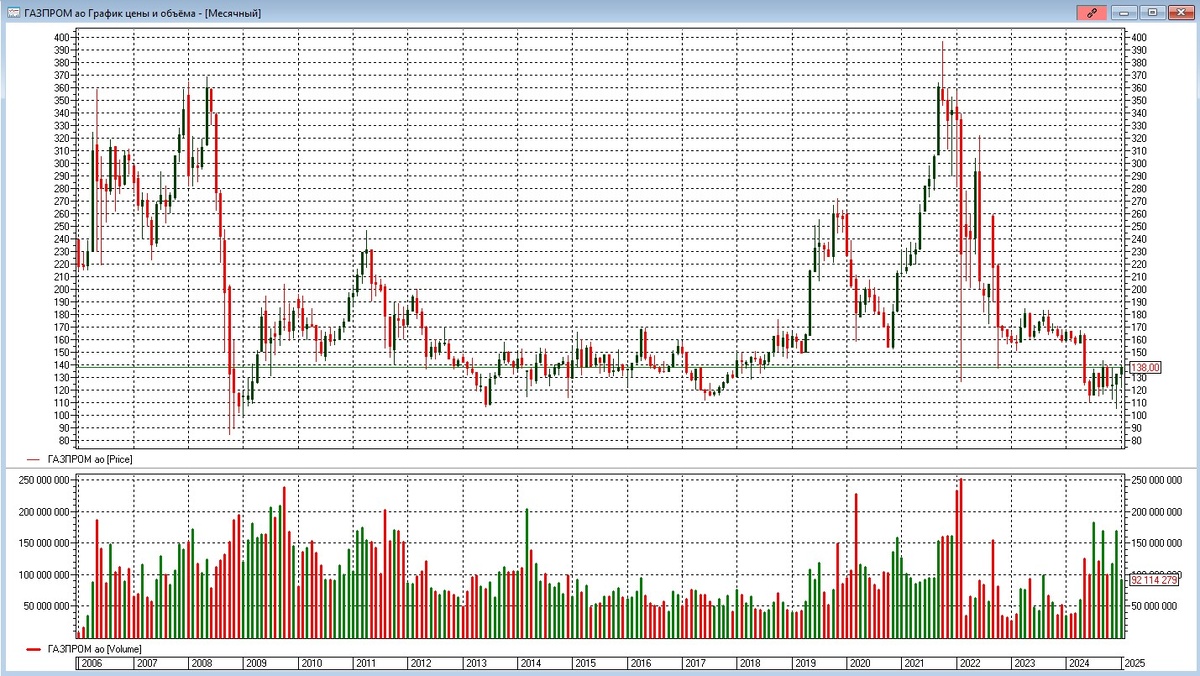Click the tallest red volume bar in 2009

284,562
